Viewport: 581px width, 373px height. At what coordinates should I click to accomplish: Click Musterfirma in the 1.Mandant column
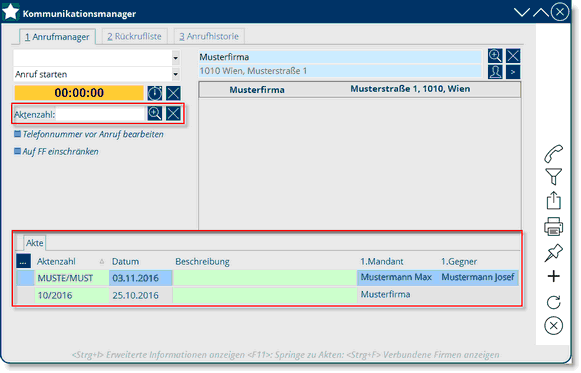(385, 294)
